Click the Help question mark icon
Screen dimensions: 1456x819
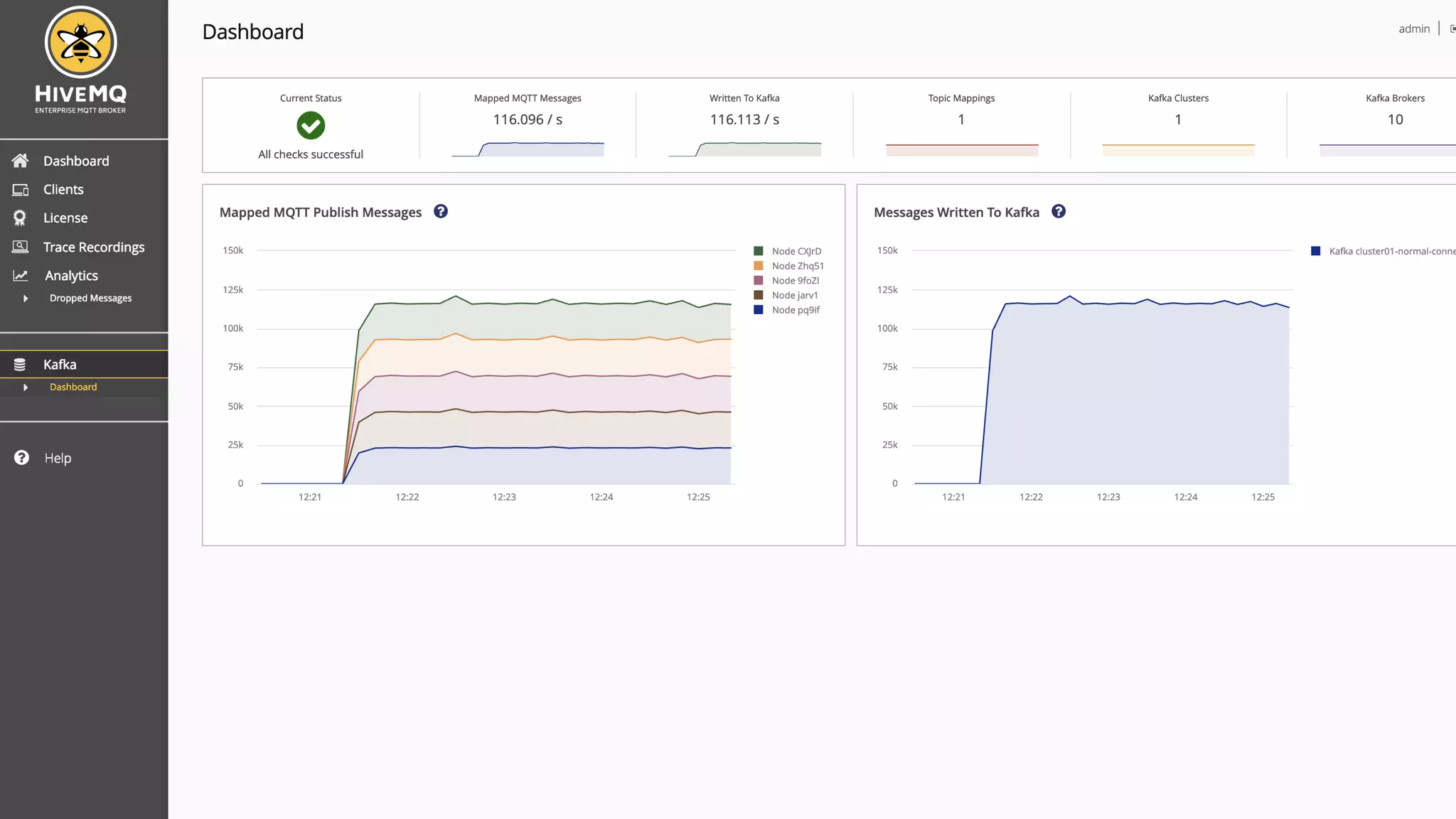22,458
